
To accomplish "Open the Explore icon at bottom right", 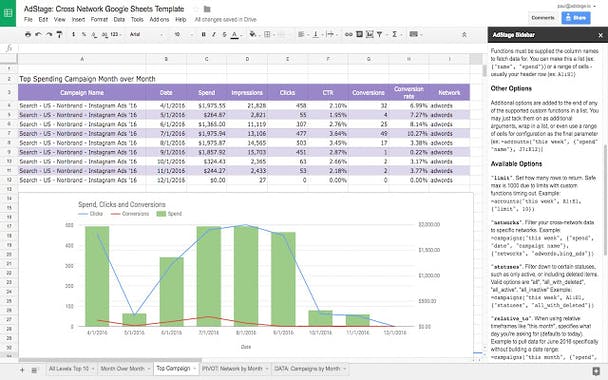I will pos(596,371).
